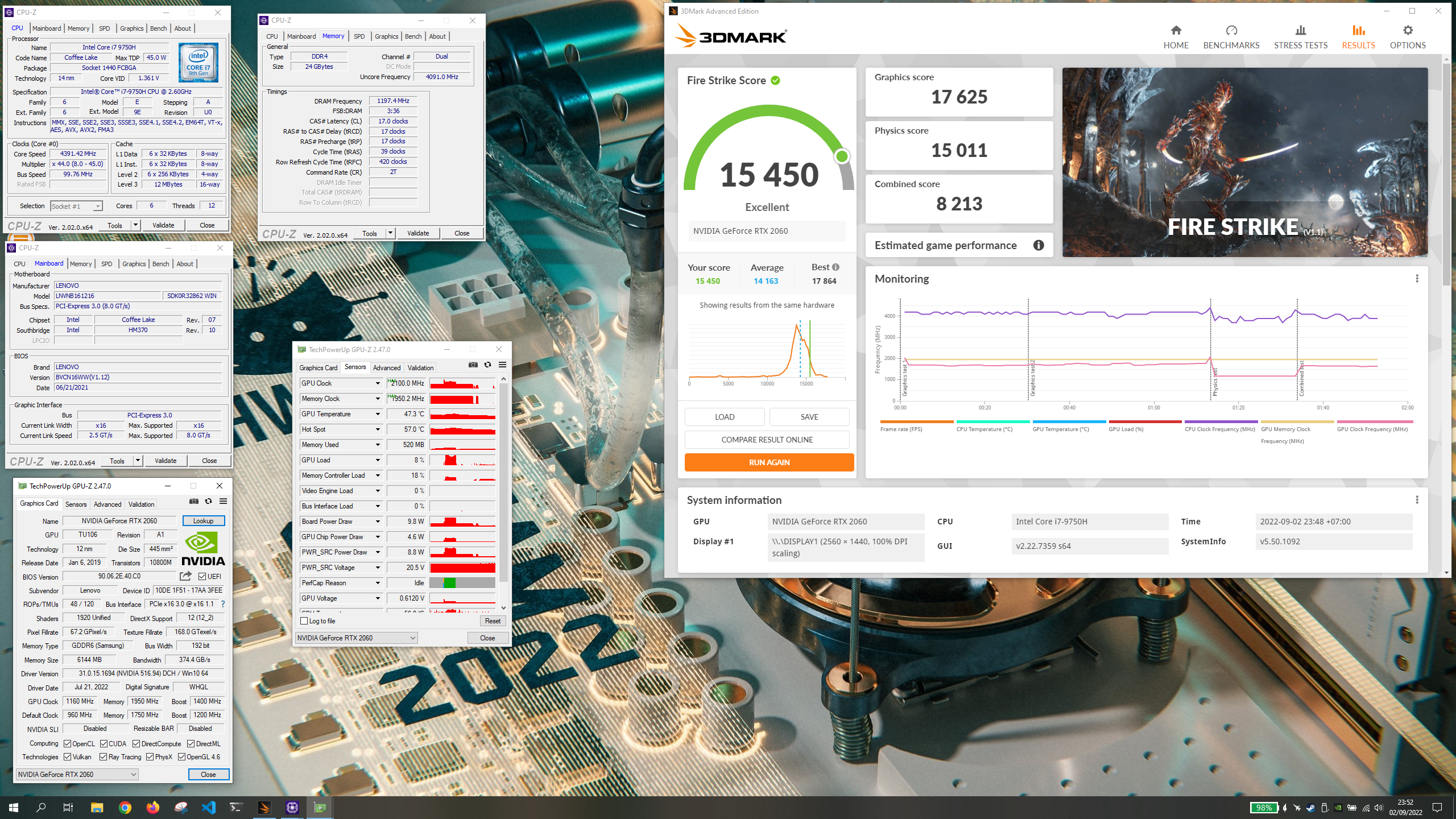Image resolution: width=1456 pixels, height=819 pixels.
Task: Switch to Bench tab in CPU-Z CPU window
Action: click(158, 28)
